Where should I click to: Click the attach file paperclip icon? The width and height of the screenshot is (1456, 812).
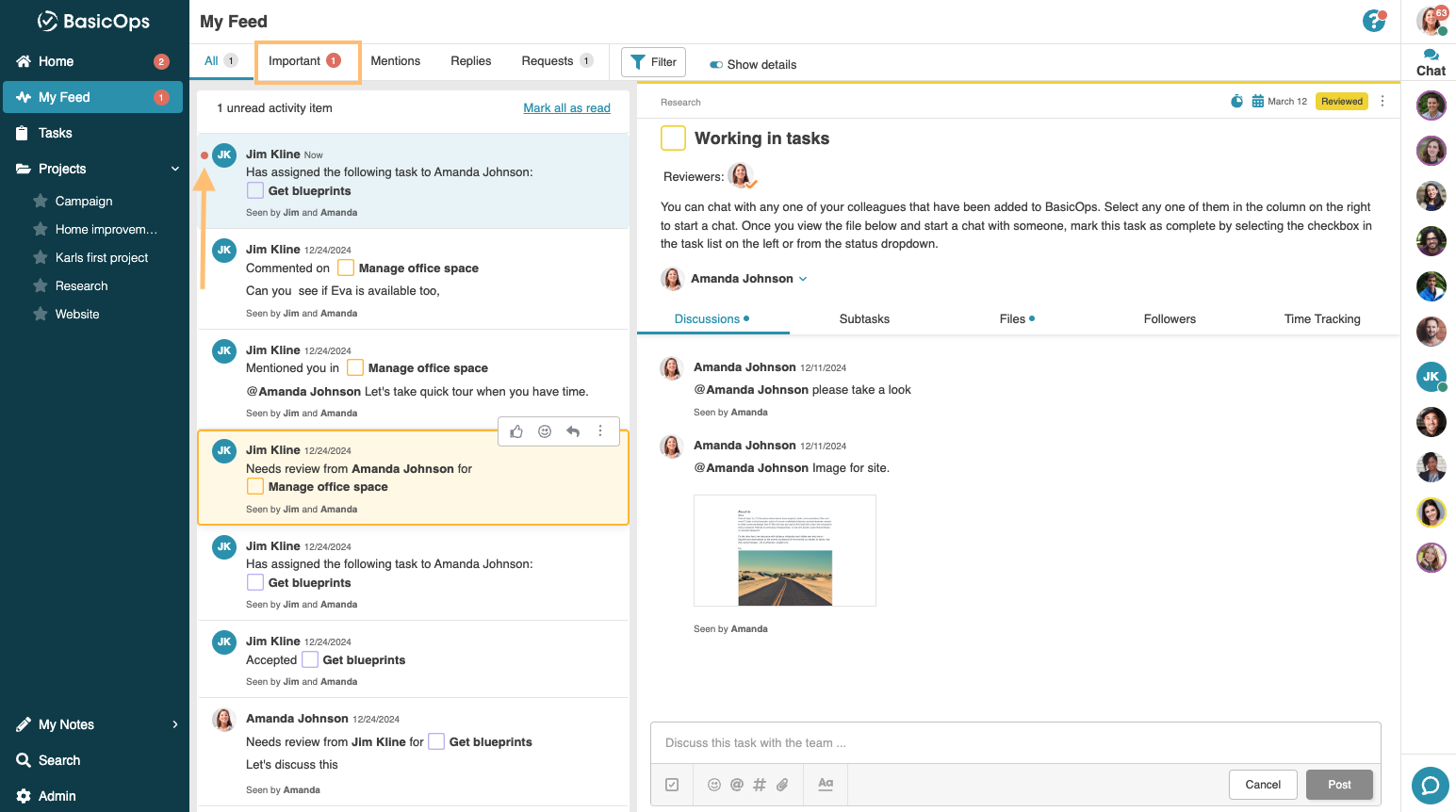782,785
